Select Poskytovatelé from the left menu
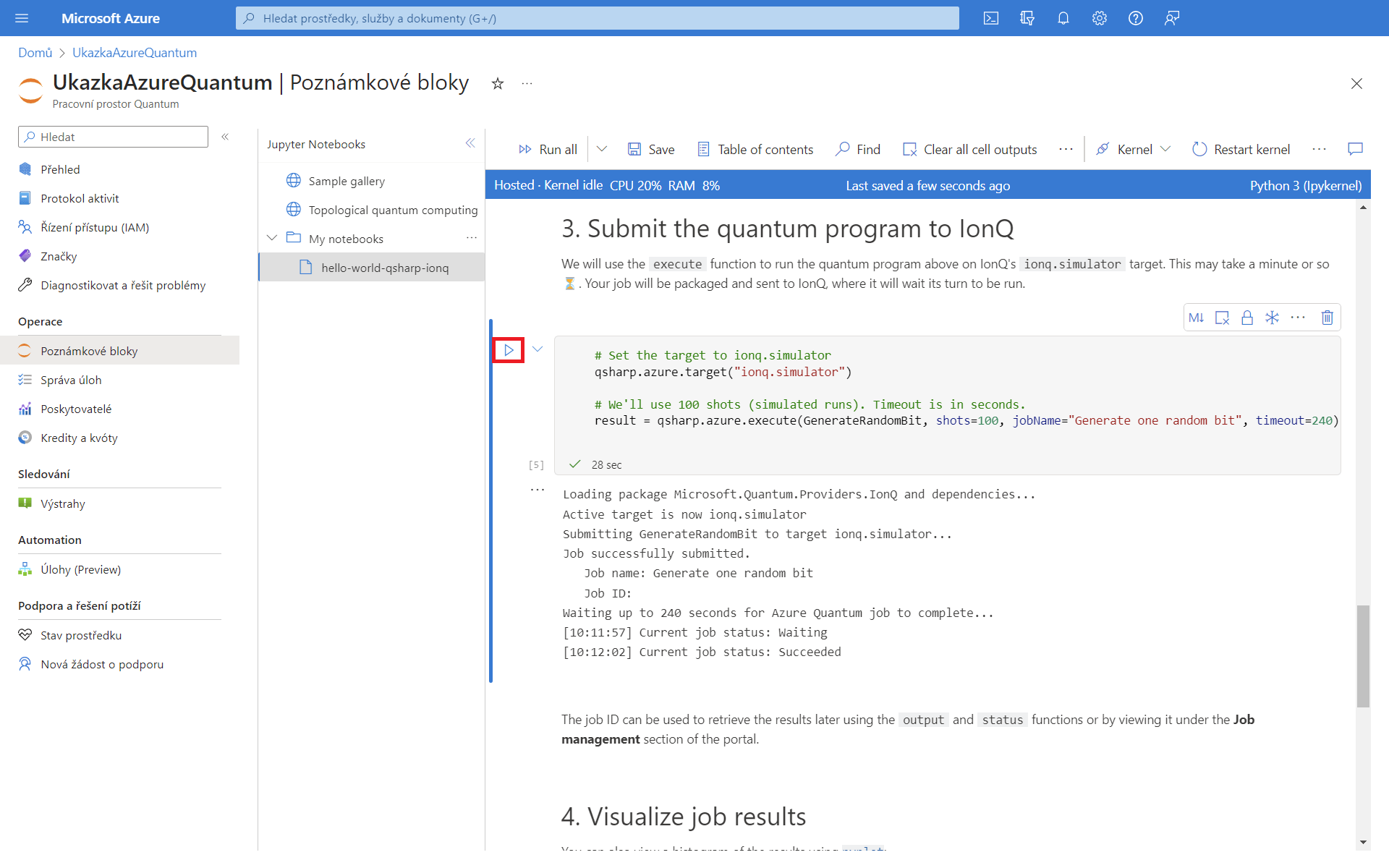1389x868 pixels. [x=76, y=409]
